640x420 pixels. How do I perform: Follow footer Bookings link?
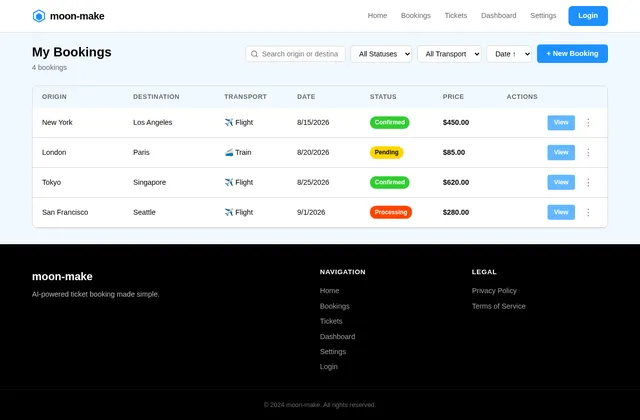coord(334,306)
